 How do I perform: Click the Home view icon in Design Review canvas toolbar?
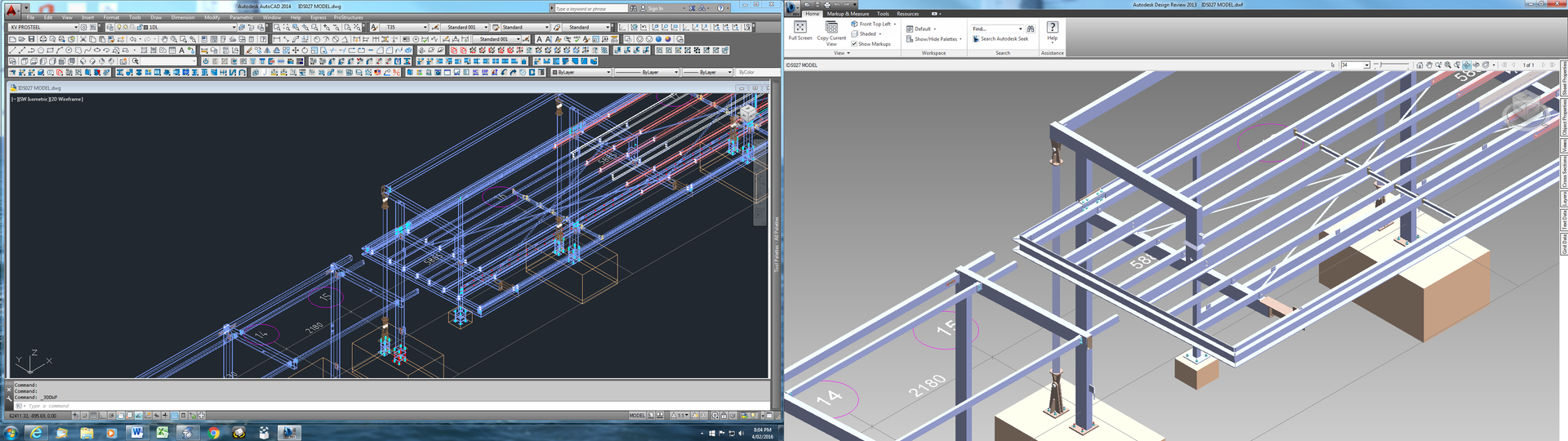tap(1419, 65)
